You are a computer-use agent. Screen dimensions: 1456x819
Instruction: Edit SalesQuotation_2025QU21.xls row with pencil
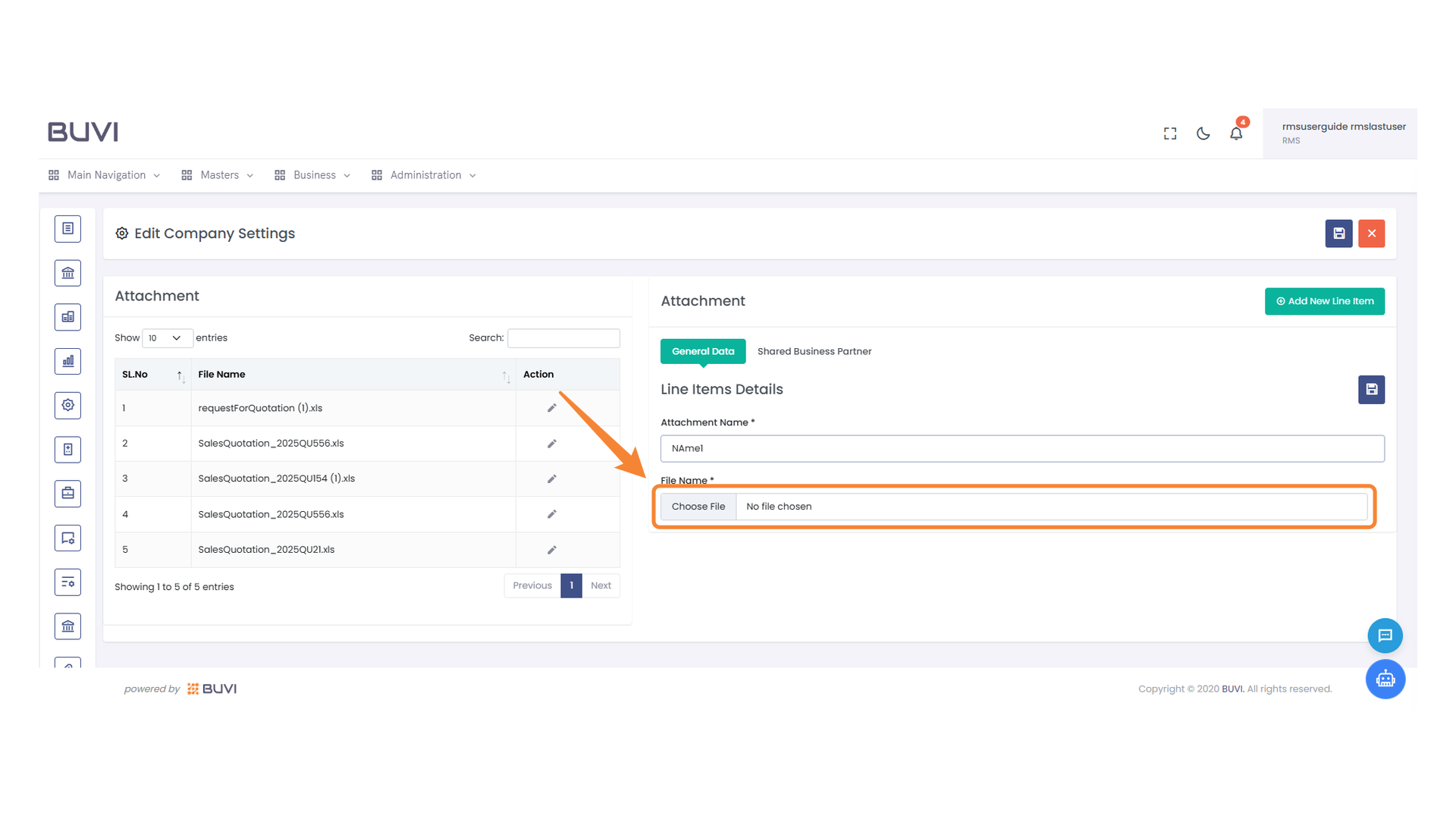[551, 550]
